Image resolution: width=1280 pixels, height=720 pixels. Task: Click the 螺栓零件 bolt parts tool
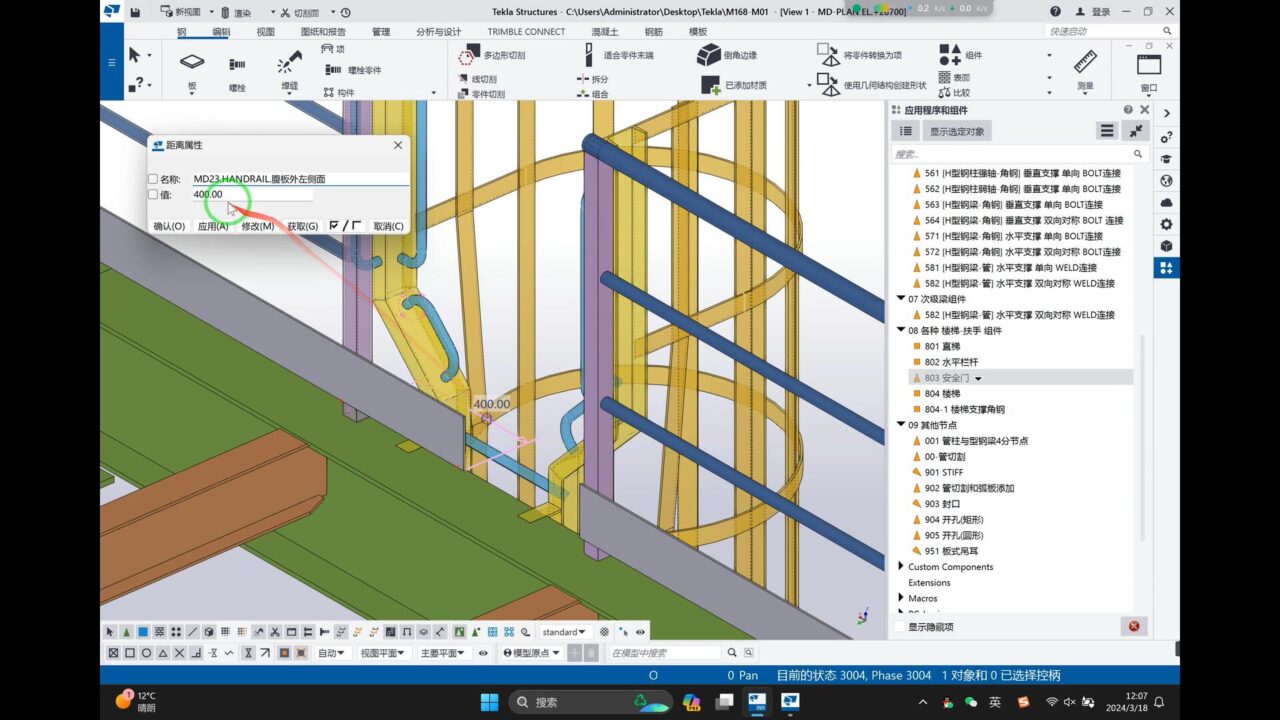coord(354,70)
